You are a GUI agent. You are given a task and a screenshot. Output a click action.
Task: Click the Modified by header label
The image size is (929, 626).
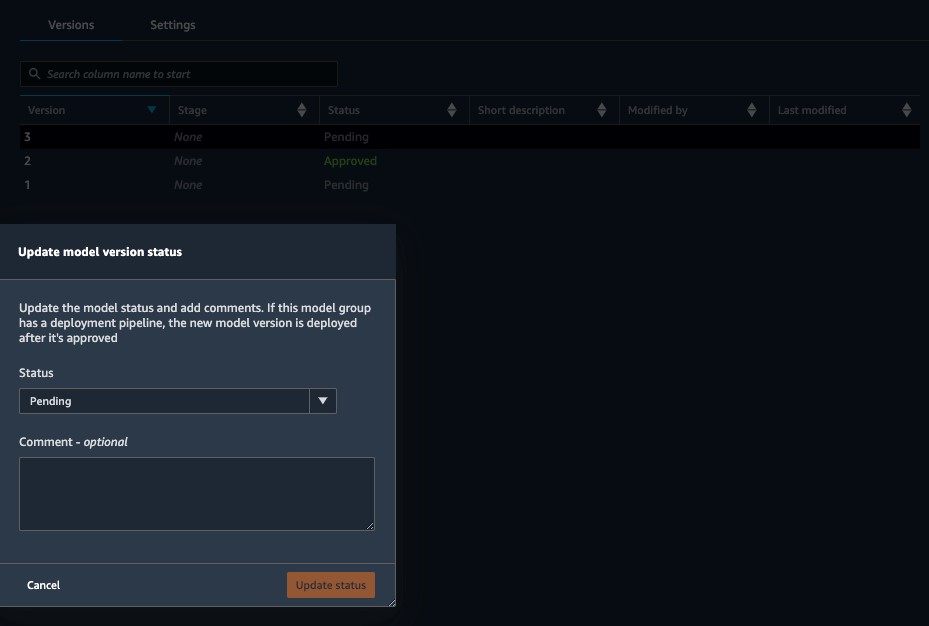point(658,110)
